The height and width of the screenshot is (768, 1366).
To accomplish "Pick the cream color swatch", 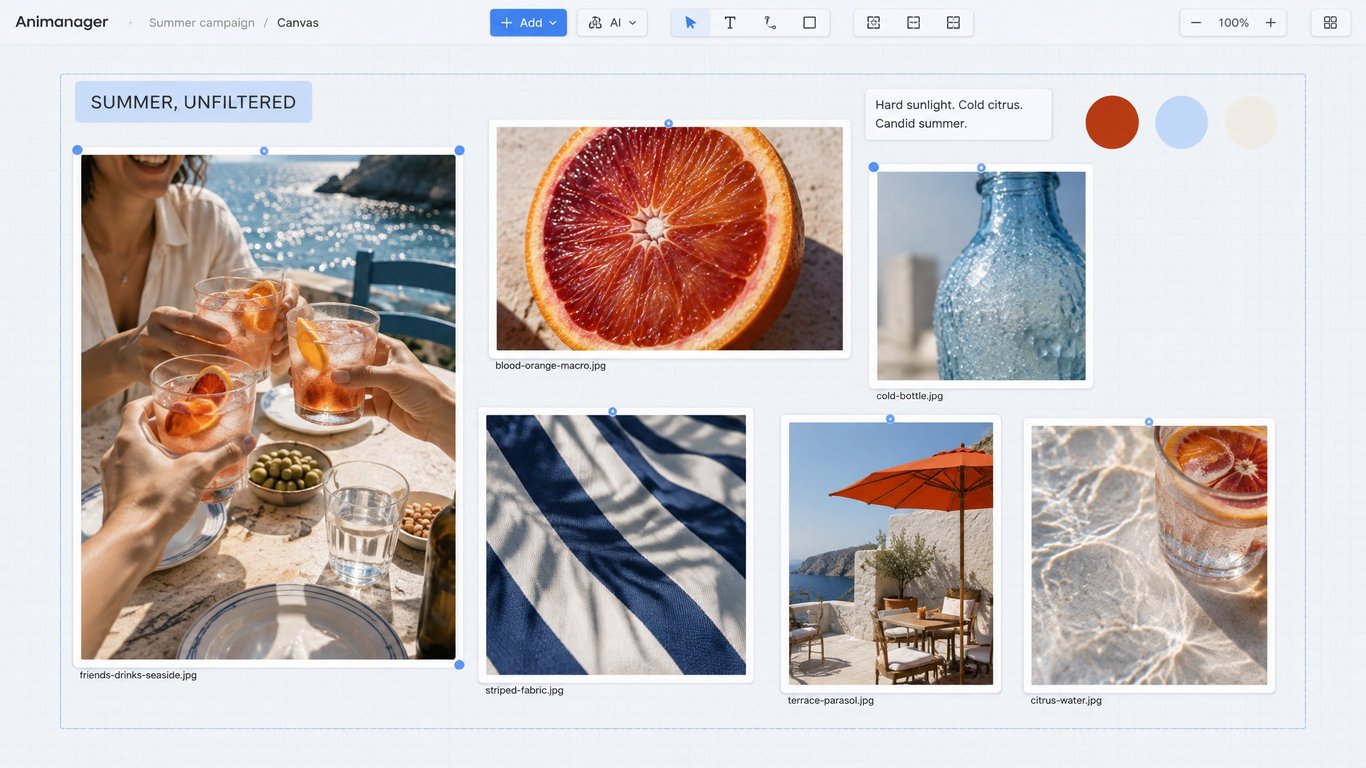I will pyautogui.click(x=1251, y=122).
